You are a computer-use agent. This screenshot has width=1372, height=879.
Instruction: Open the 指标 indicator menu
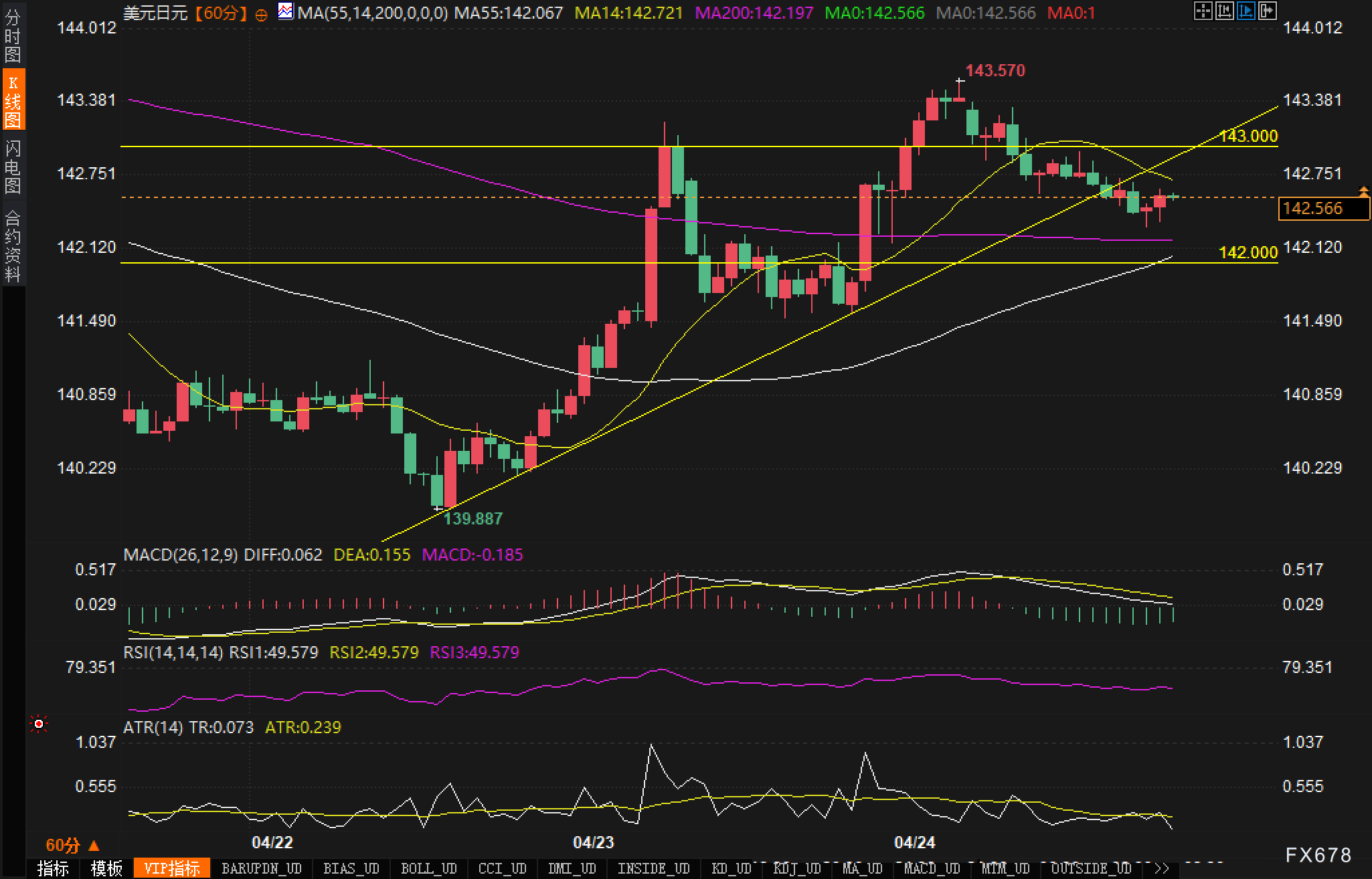[53, 868]
